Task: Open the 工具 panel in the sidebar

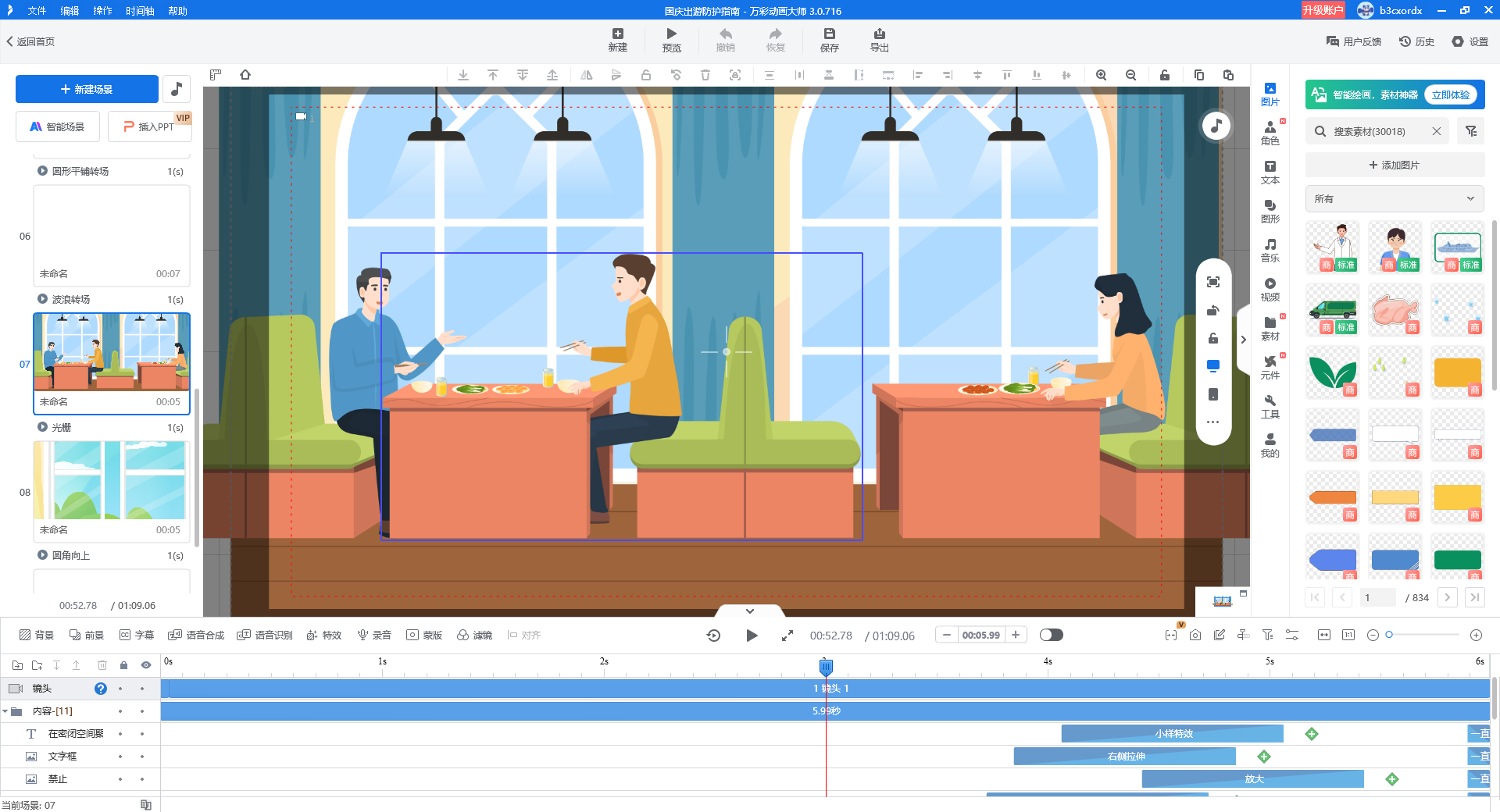Action: point(1270,407)
